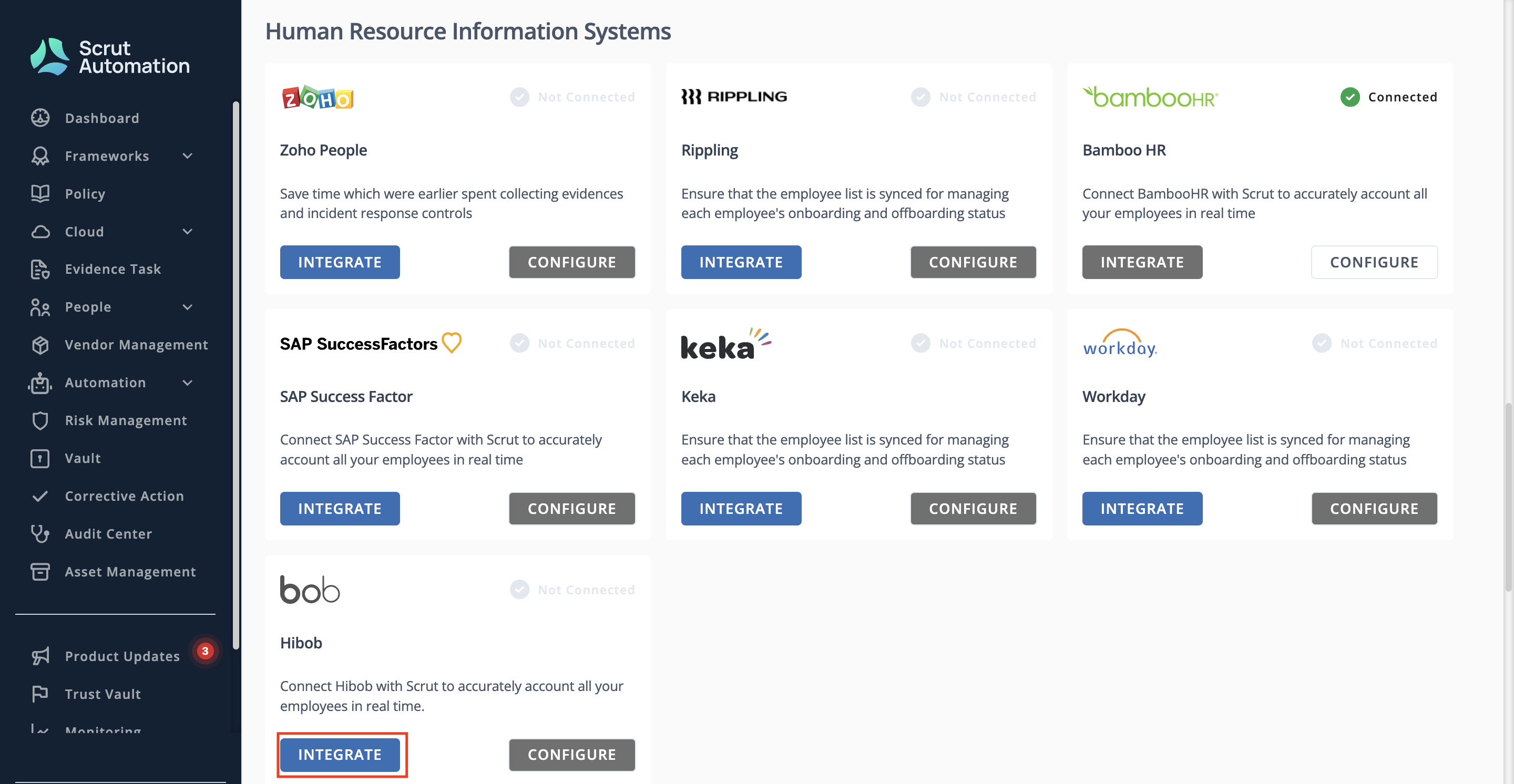Click the Evidence Task document icon
Viewport: 1514px width, 784px height.
pos(40,269)
